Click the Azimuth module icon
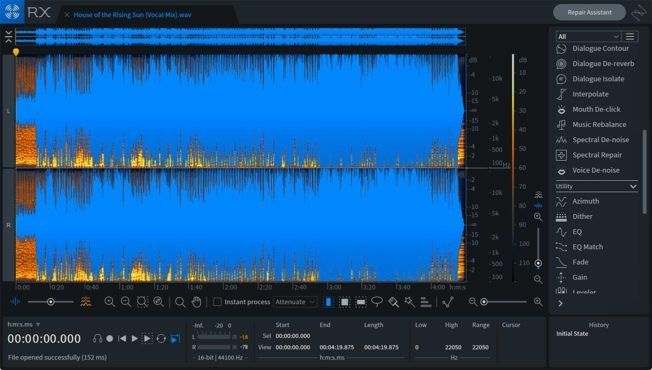 pos(561,201)
